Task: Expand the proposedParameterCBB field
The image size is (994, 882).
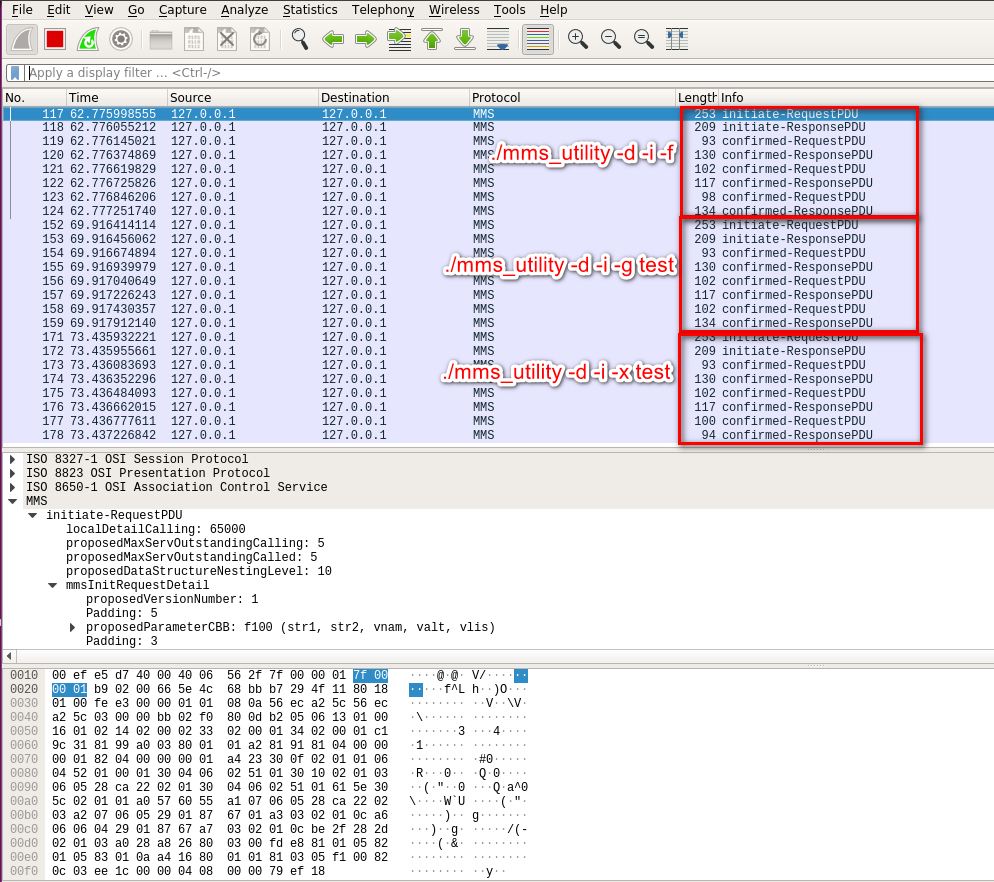Action: (x=72, y=627)
